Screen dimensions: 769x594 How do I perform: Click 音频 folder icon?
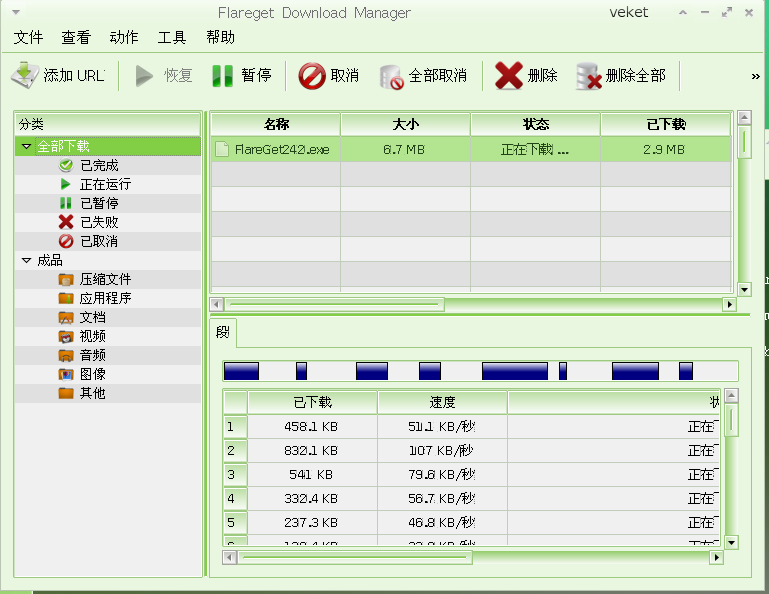[x=66, y=355]
